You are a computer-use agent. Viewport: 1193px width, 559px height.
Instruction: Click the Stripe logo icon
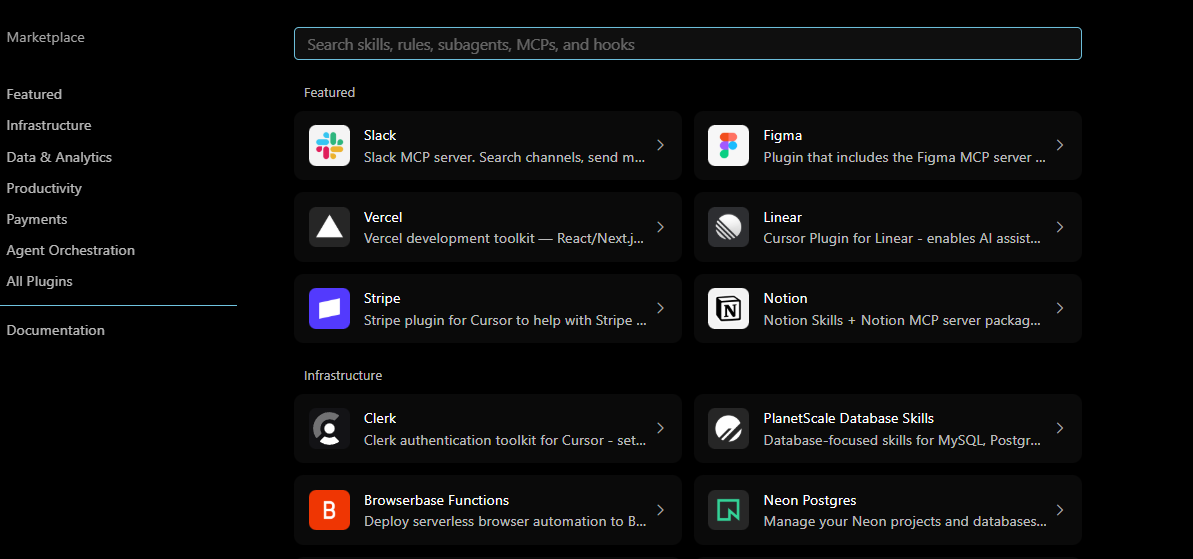(329, 308)
